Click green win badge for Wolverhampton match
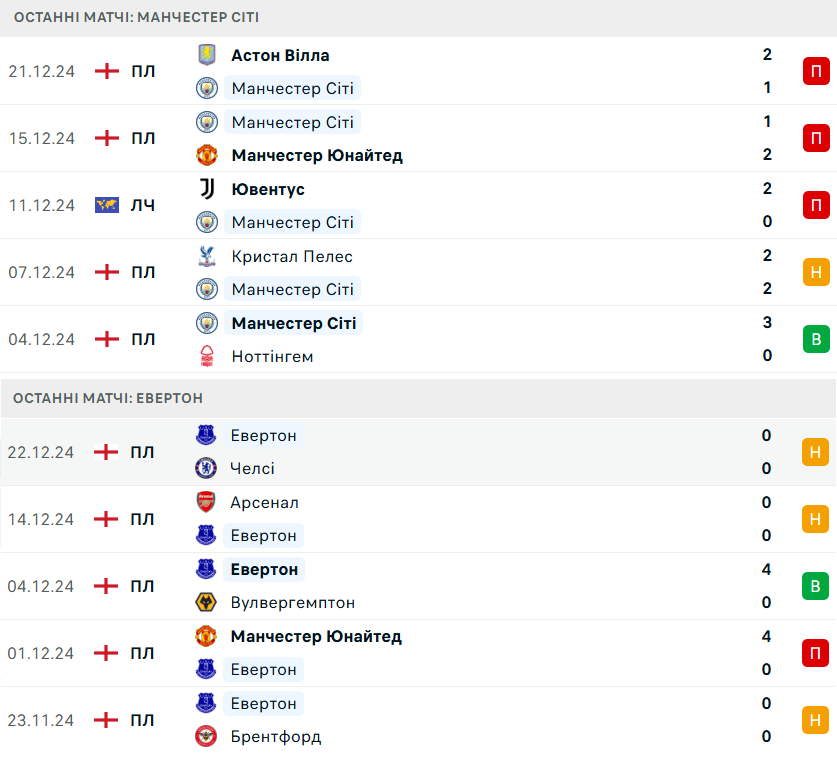The height and width of the screenshot is (757, 837). (816, 586)
